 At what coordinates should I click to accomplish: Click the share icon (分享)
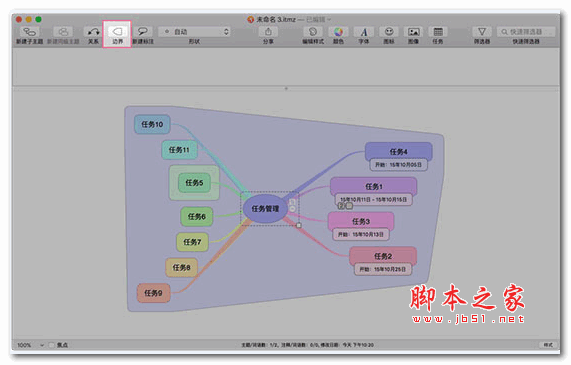point(268,32)
